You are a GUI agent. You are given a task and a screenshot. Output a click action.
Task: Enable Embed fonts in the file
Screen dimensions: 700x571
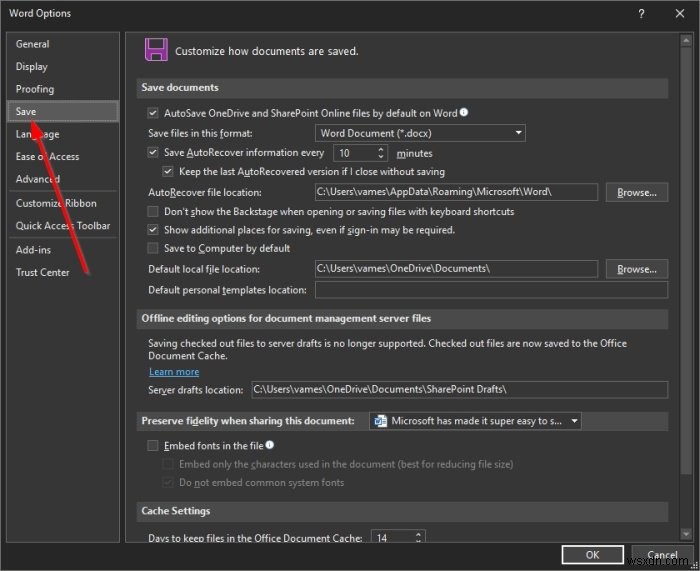click(153, 446)
